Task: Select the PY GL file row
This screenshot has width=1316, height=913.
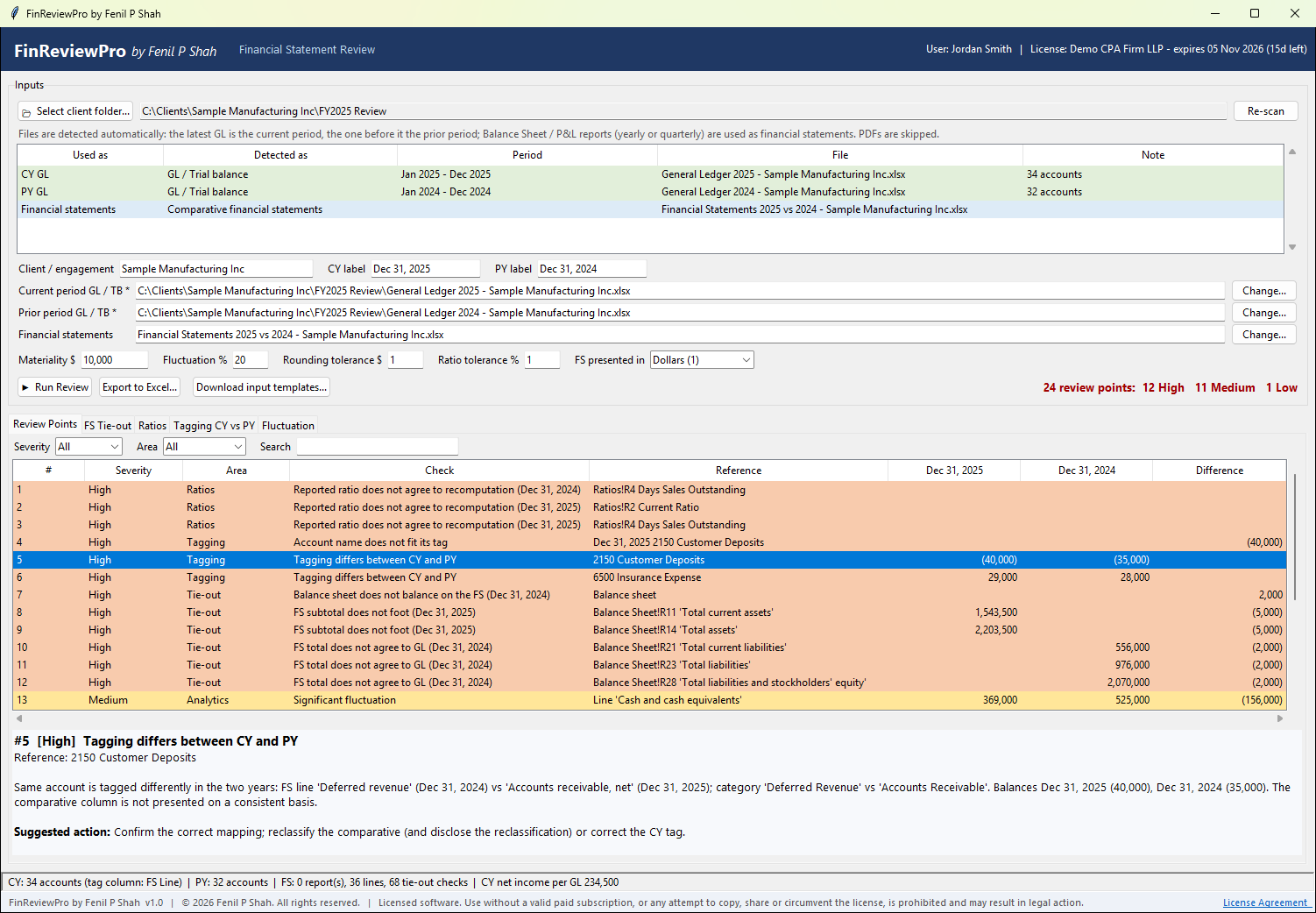Action: pyautogui.click(x=650, y=192)
